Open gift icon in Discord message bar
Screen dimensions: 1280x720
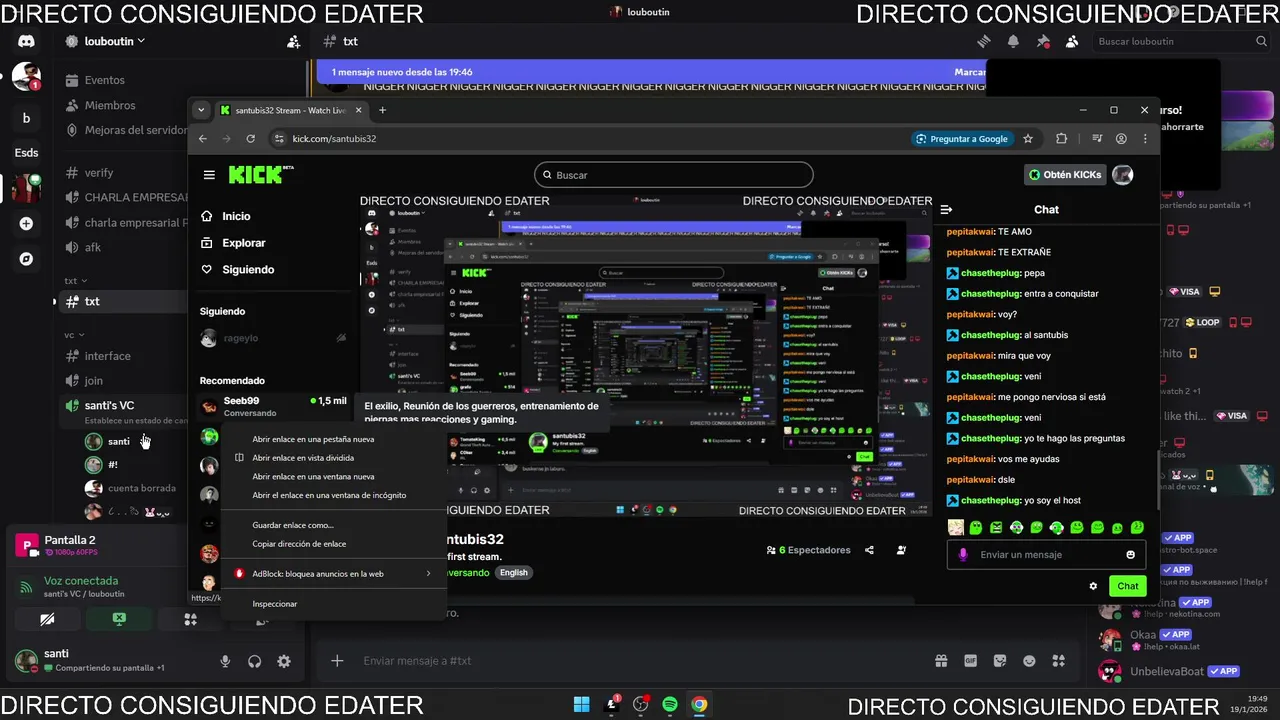click(941, 661)
